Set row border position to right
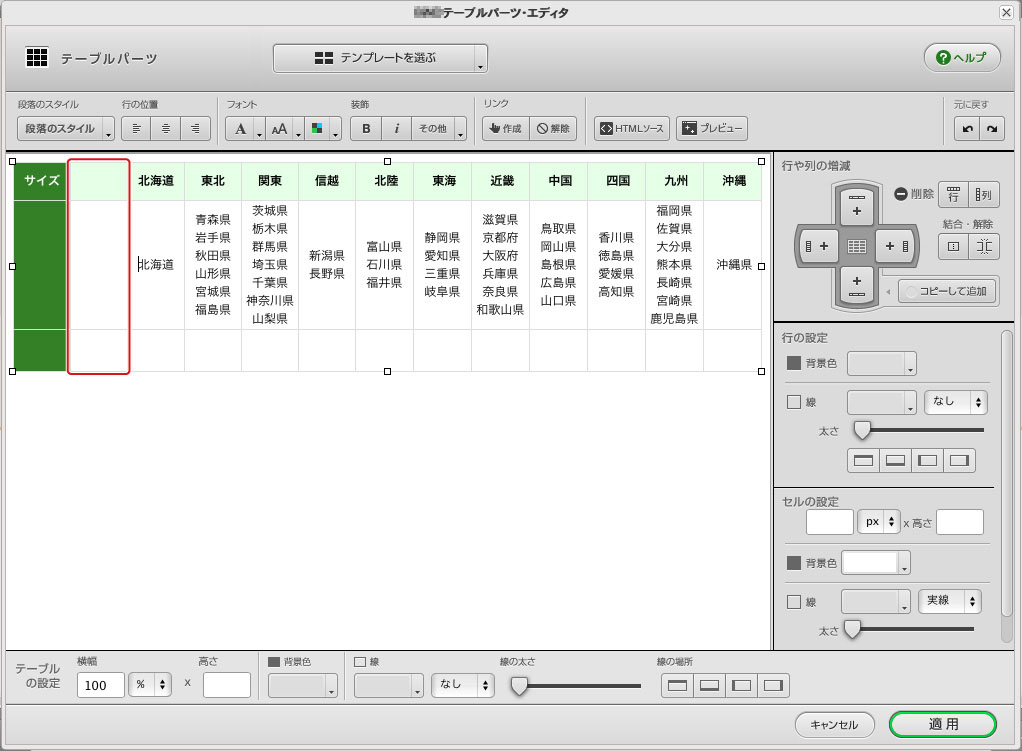 959,461
